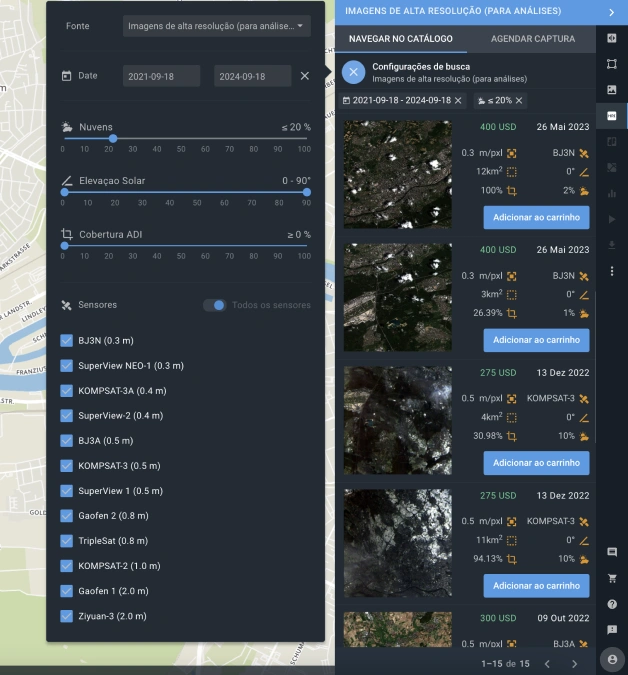Viewport: 628px width, 675px height.
Task: Open the 100% coverage 26 Mai 2023 thumbnail
Action: 398,174
